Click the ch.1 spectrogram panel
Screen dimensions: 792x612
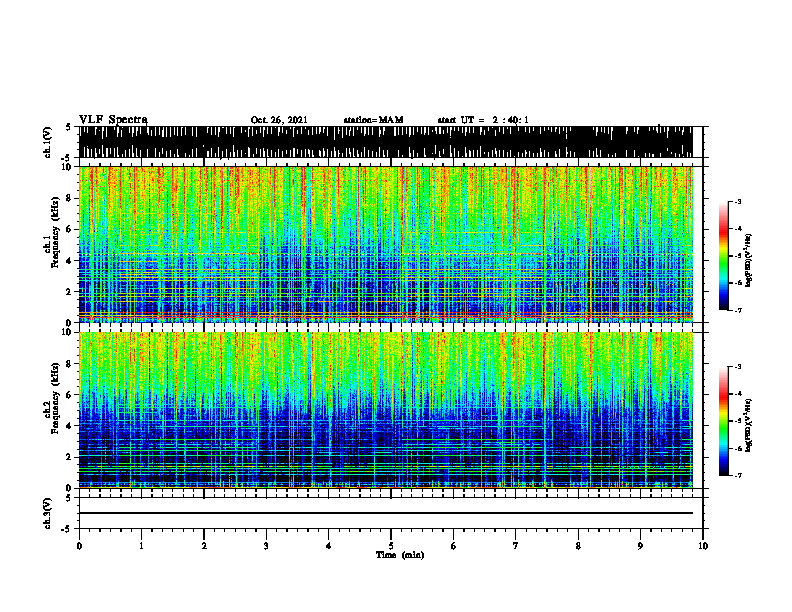386,244
